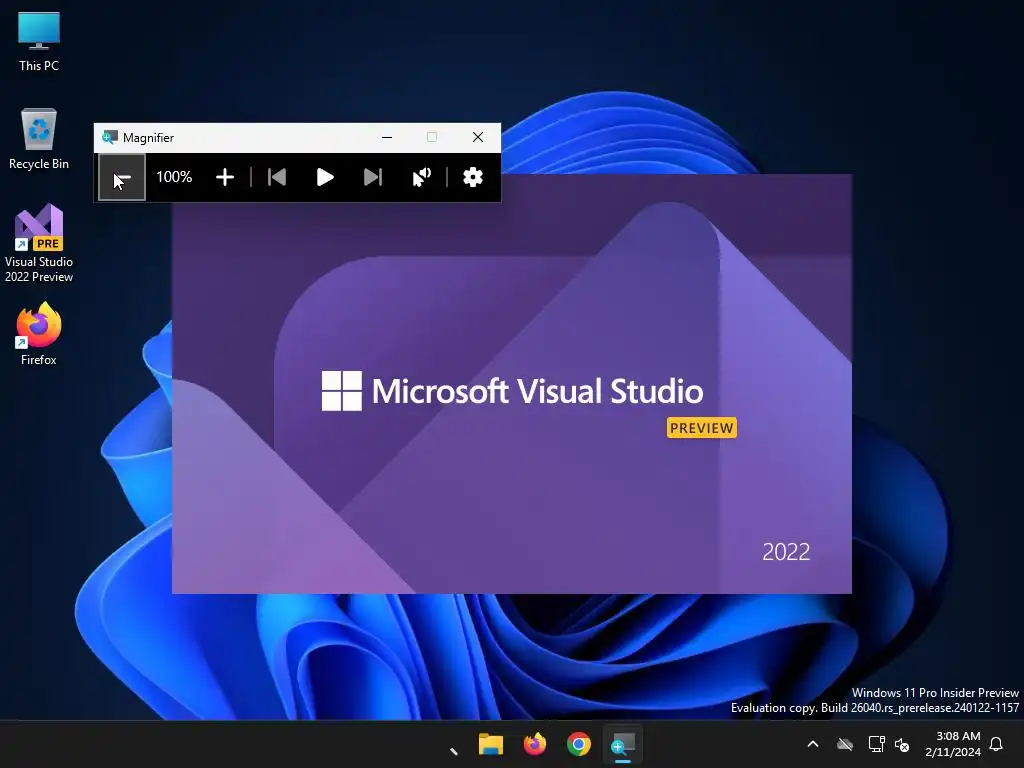Screen dimensions: 1024x768
Task: Select the Magnifier read from here icon
Action: tap(422, 177)
